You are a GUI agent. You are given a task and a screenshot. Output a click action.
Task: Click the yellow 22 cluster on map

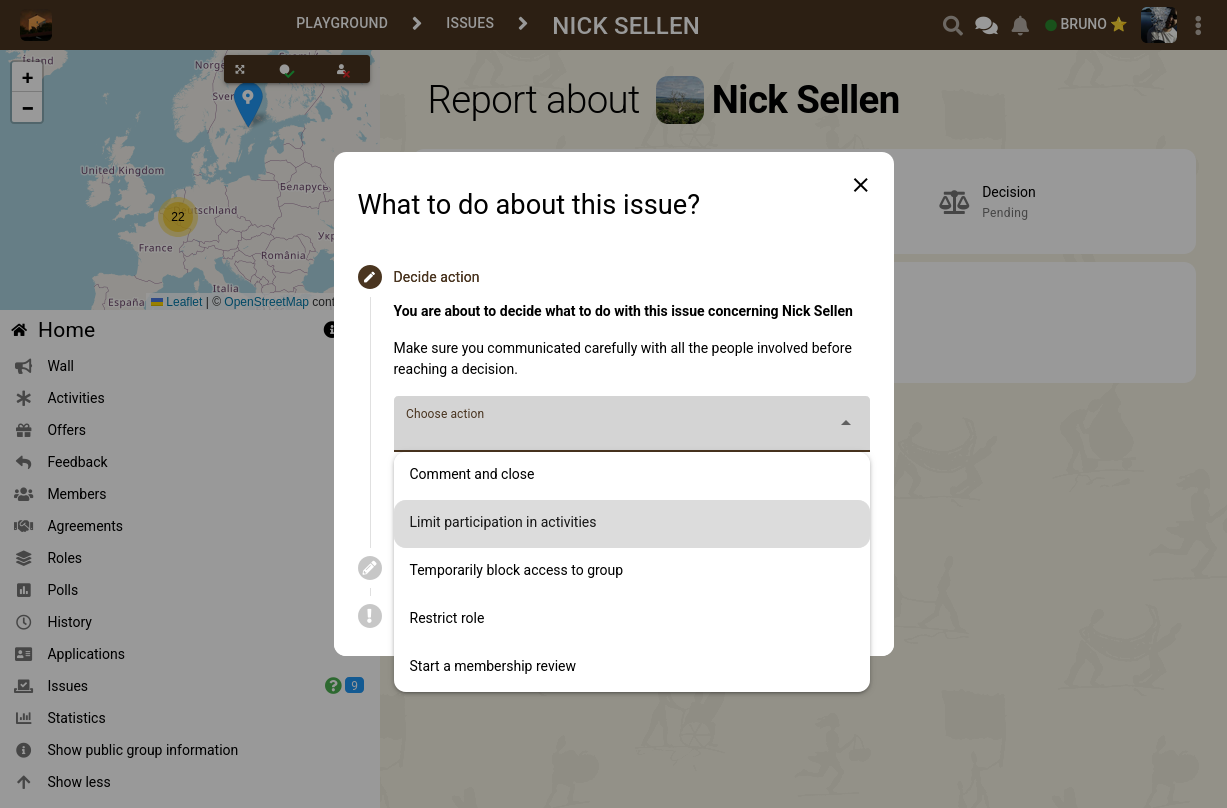click(x=178, y=217)
